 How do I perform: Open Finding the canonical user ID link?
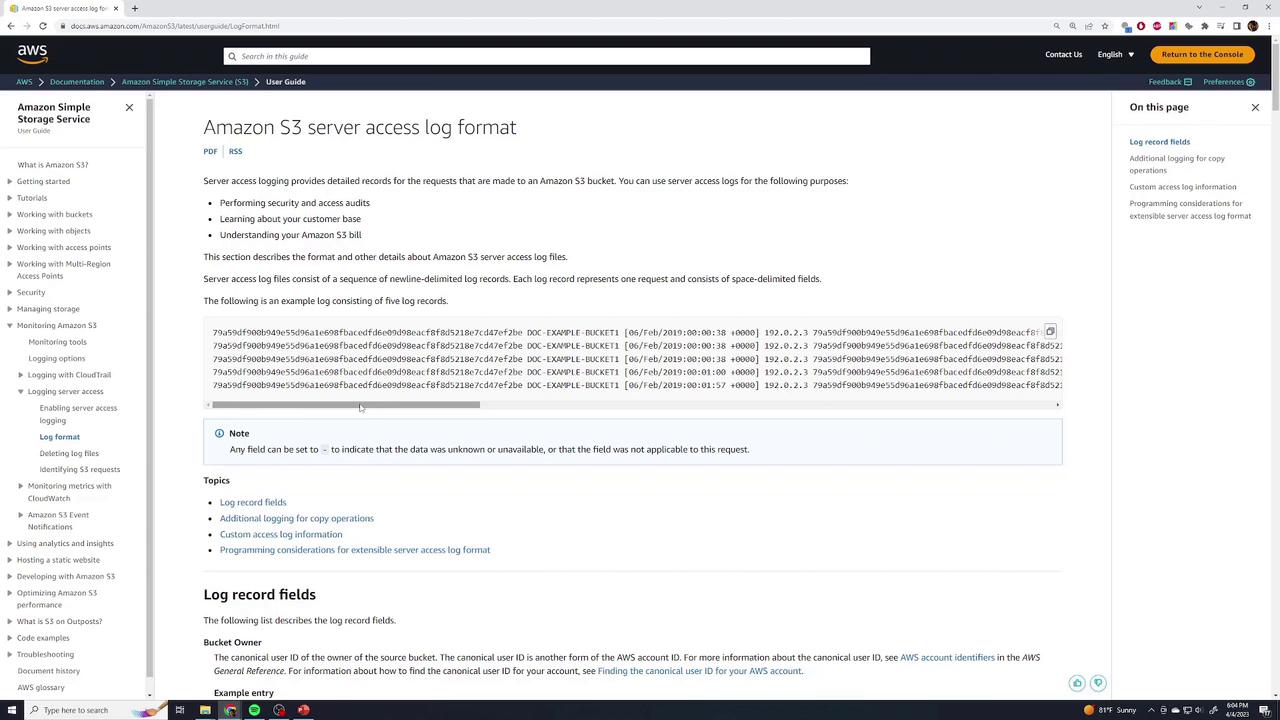(x=700, y=671)
